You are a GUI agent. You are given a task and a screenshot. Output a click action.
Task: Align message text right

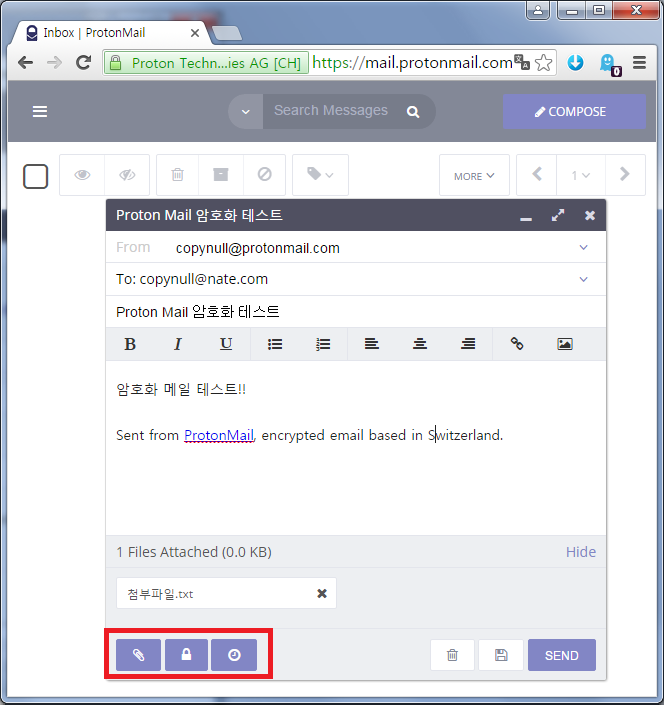468,344
